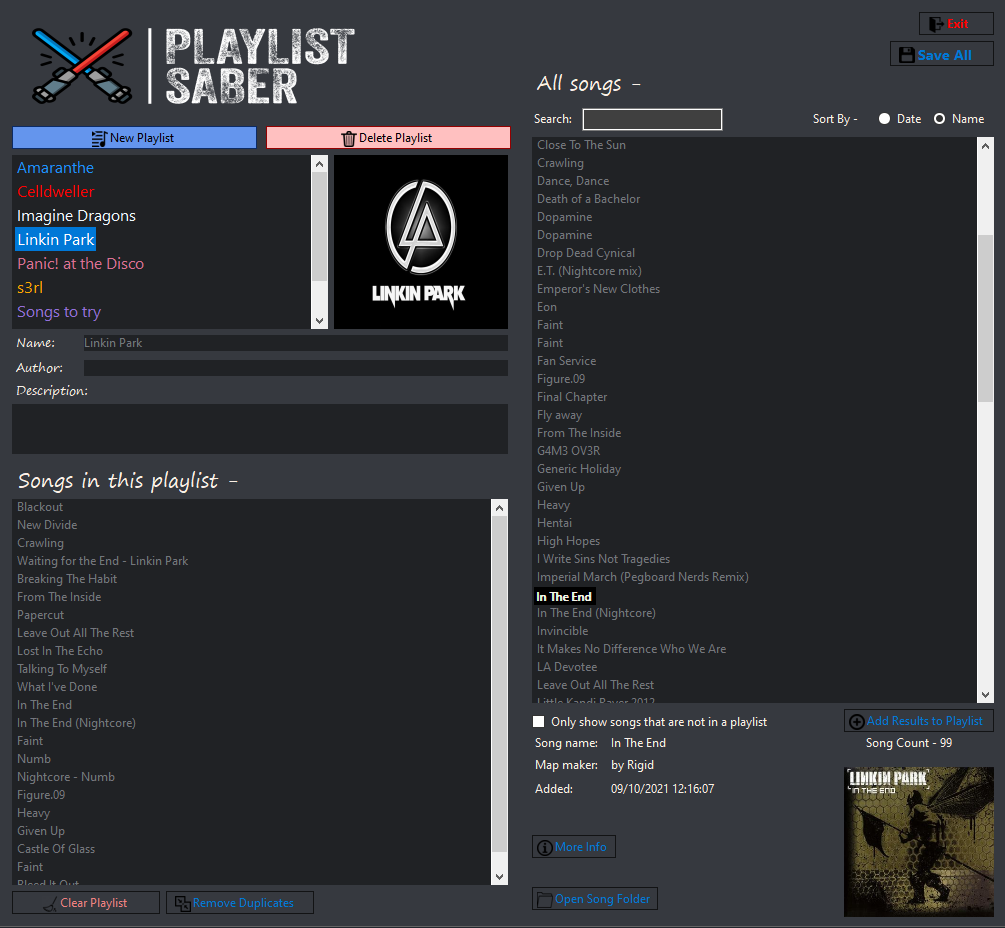Select Close To The Sun in All songs
This screenshot has height=928, width=1005.
click(581, 145)
